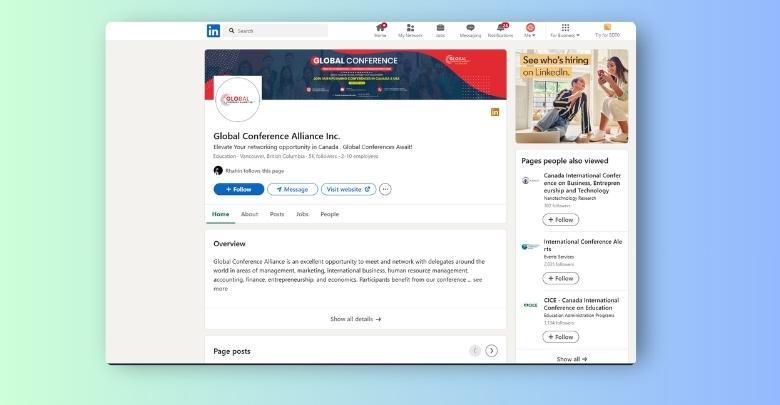Click the Show all details link
780x405 pixels.
point(355,319)
